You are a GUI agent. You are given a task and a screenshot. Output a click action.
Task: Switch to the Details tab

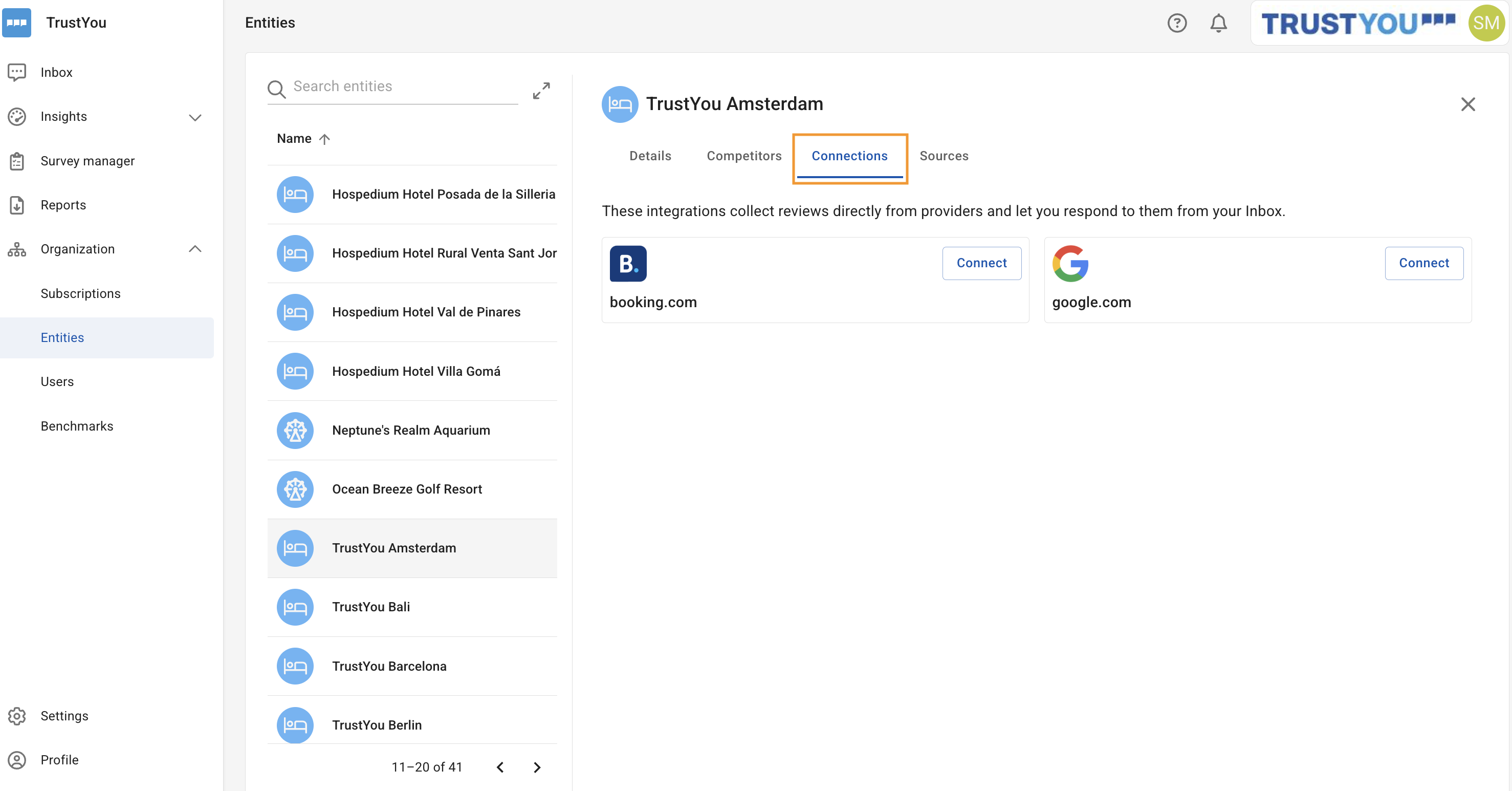pos(650,156)
